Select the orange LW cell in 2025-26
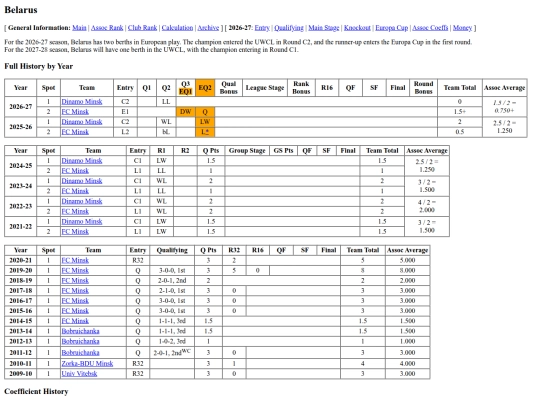Viewport: 540px width, 405px height. 205,122
